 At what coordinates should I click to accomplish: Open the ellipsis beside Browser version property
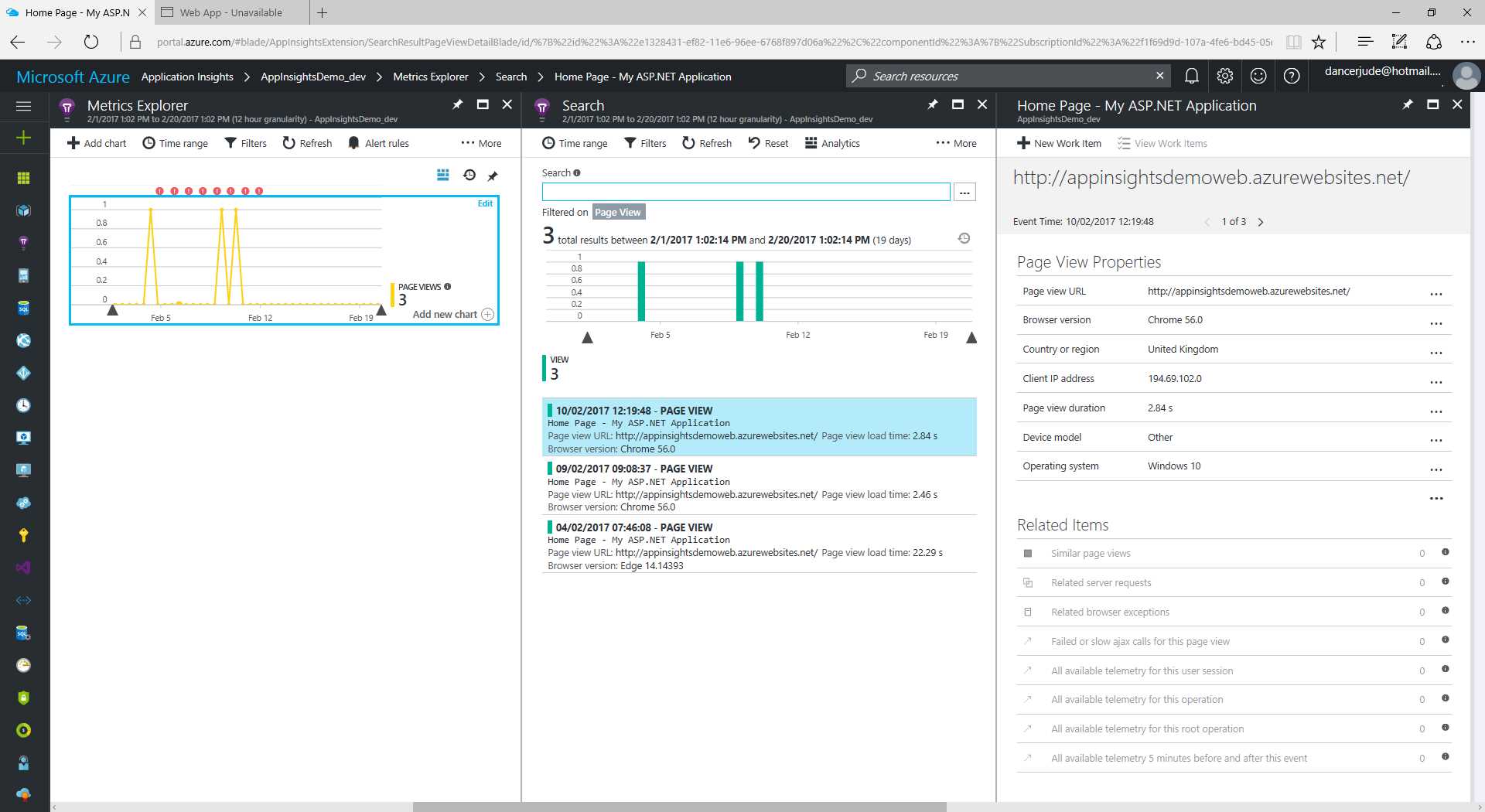[1436, 322]
